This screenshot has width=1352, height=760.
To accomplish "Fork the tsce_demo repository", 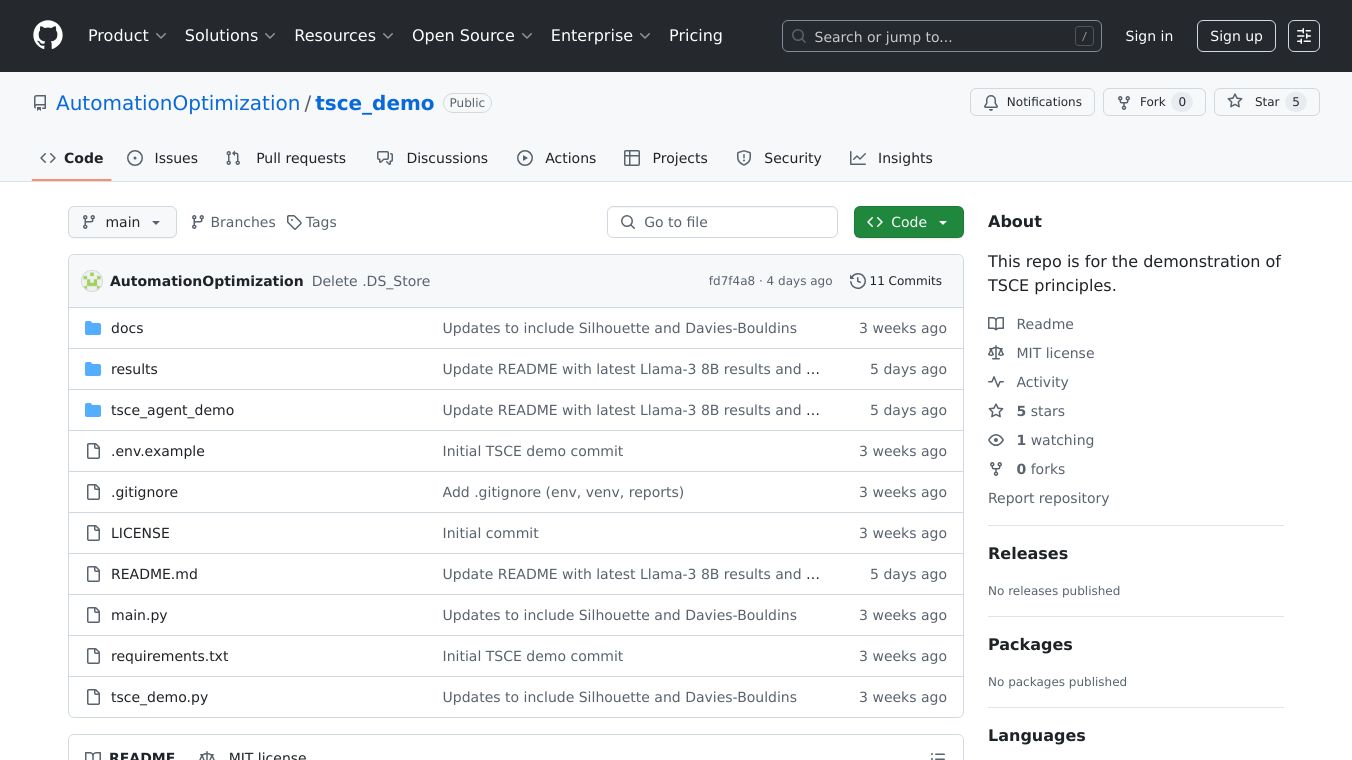I will click(1153, 102).
